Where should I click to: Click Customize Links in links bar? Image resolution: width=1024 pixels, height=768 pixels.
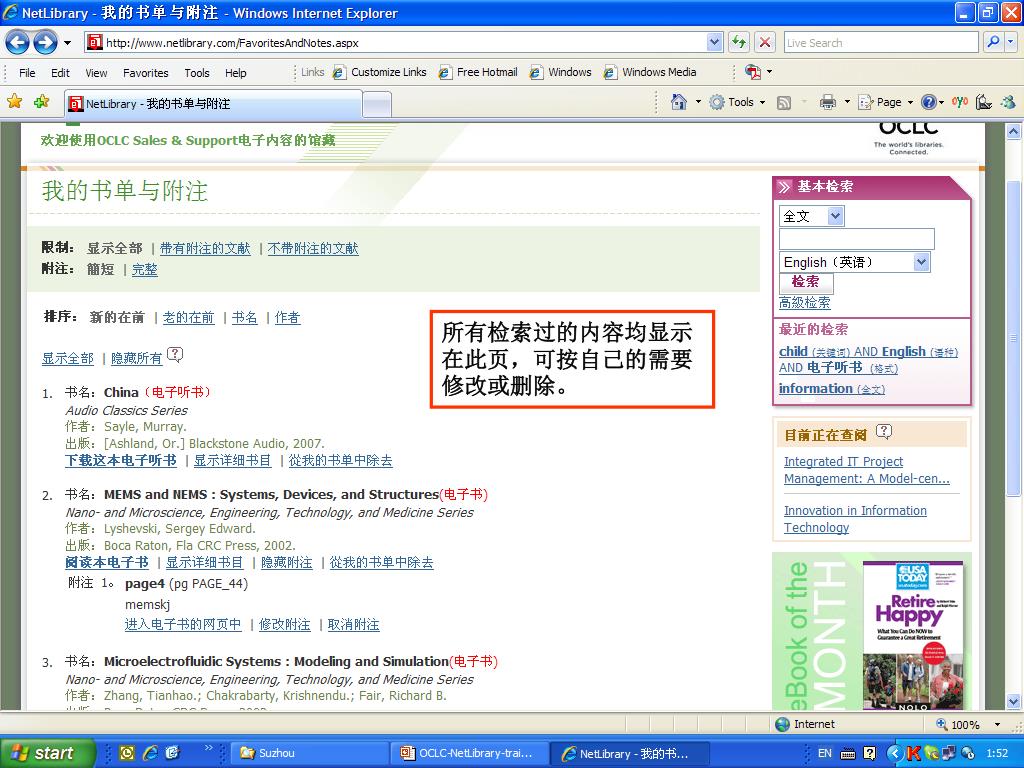379,72
